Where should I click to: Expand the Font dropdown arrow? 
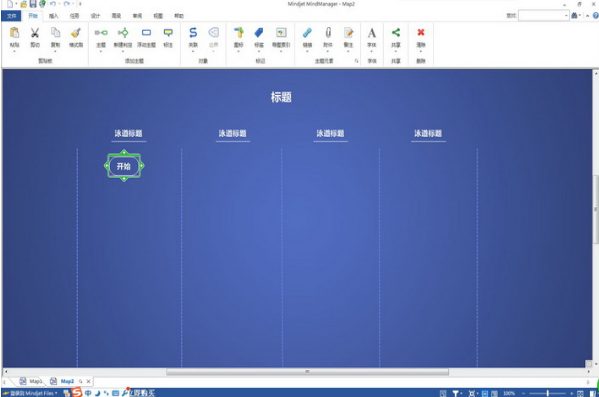372,51
